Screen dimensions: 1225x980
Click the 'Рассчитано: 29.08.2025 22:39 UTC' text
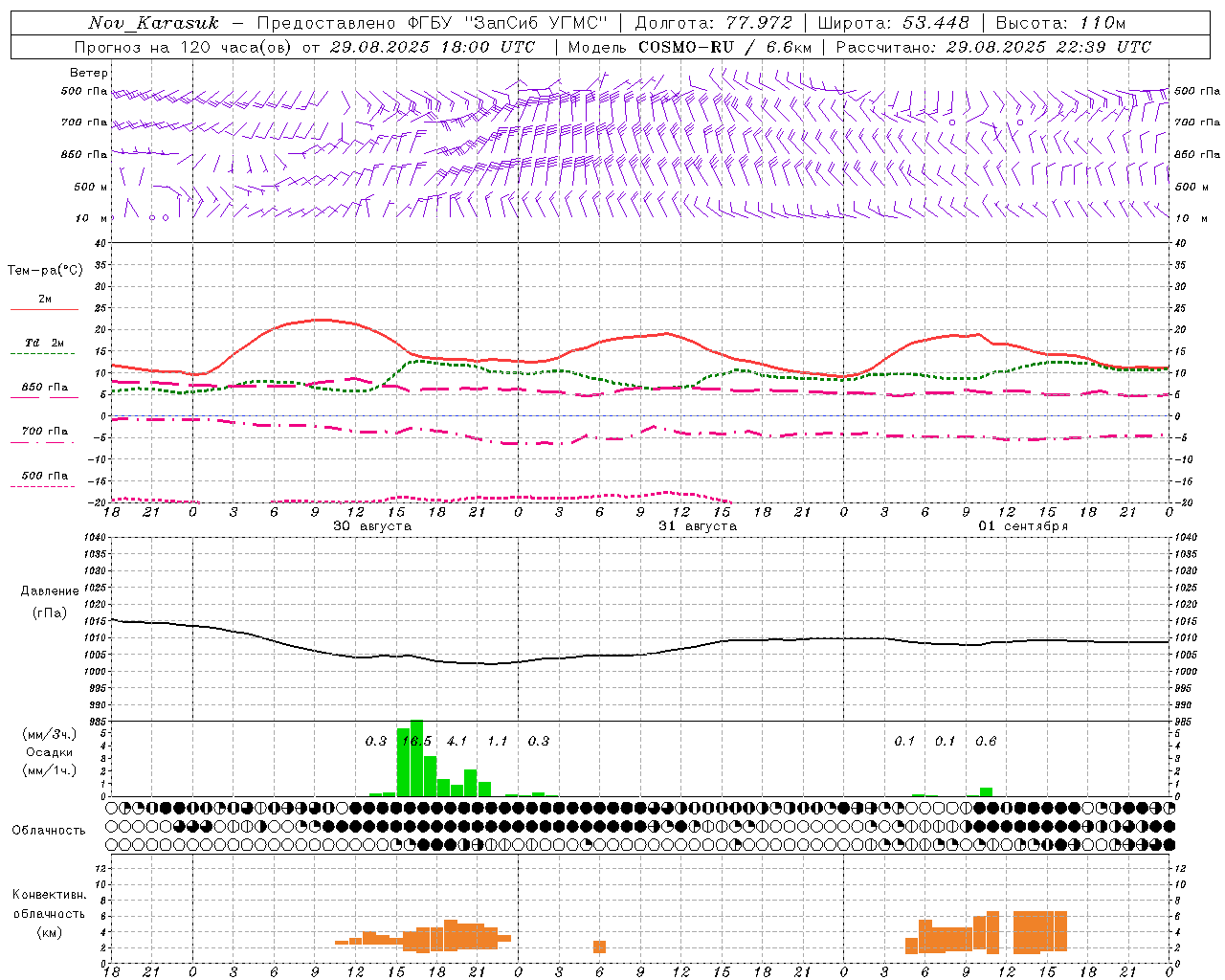tap(993, 47)
